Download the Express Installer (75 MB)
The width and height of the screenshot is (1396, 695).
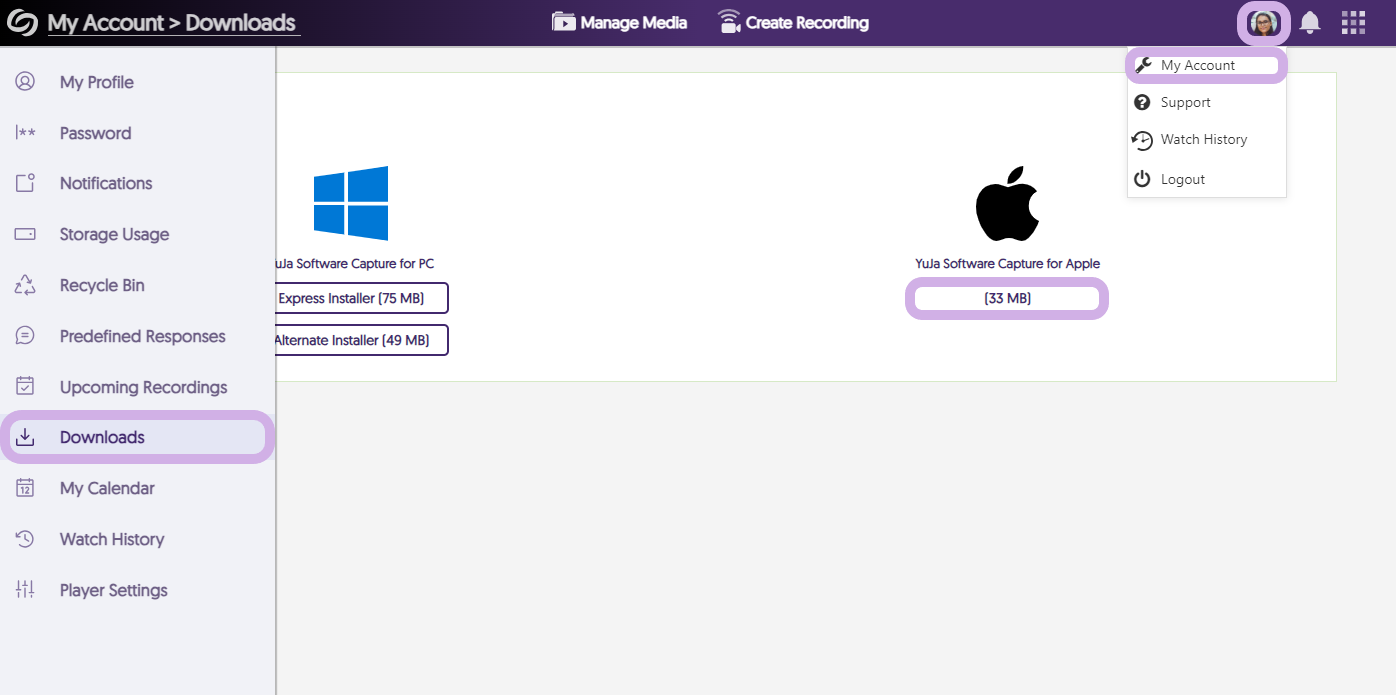tap(362, 298)
